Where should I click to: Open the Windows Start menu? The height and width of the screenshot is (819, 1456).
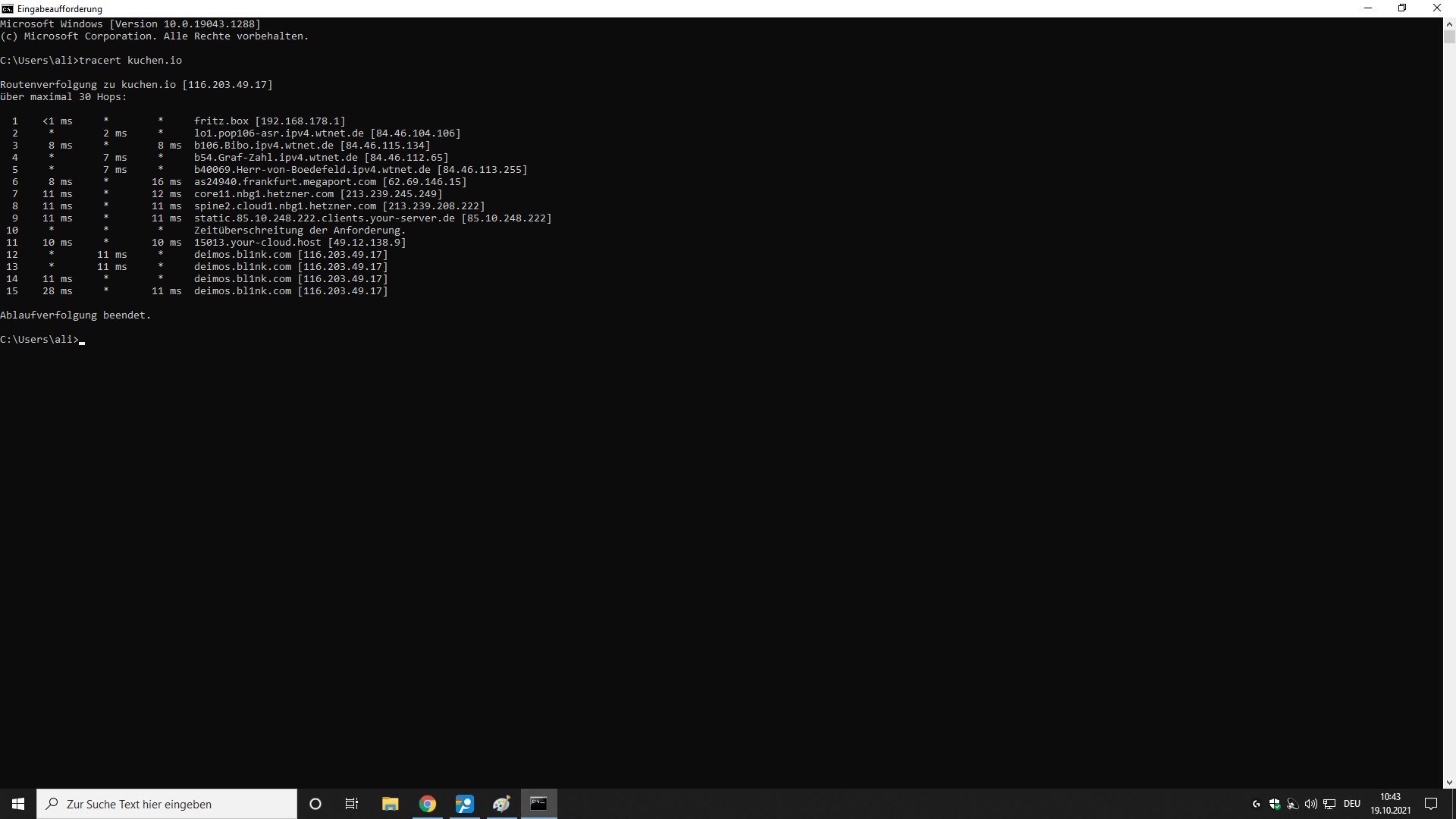pyautogui.click(x=18, y=804)
